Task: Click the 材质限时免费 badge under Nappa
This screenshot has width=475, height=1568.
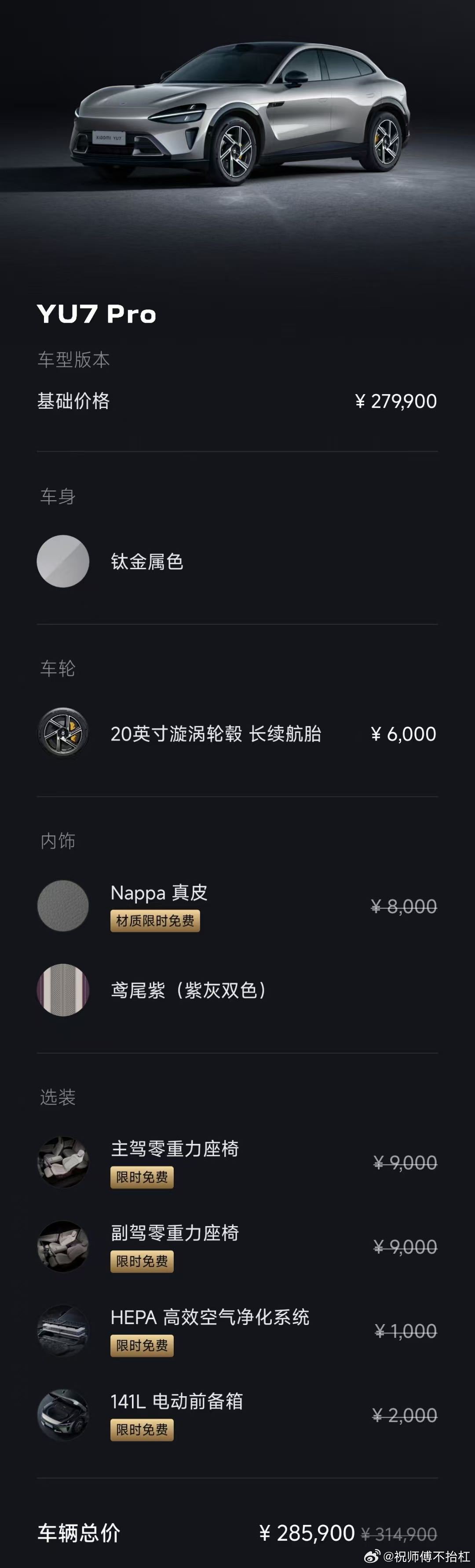Action: [x=155, y=921]
